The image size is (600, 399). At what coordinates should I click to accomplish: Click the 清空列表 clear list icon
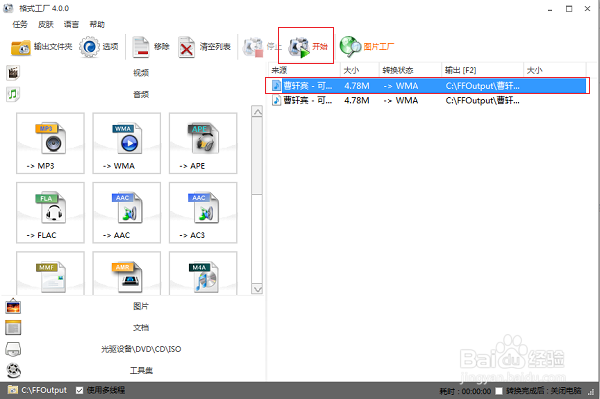pos(186,47)
